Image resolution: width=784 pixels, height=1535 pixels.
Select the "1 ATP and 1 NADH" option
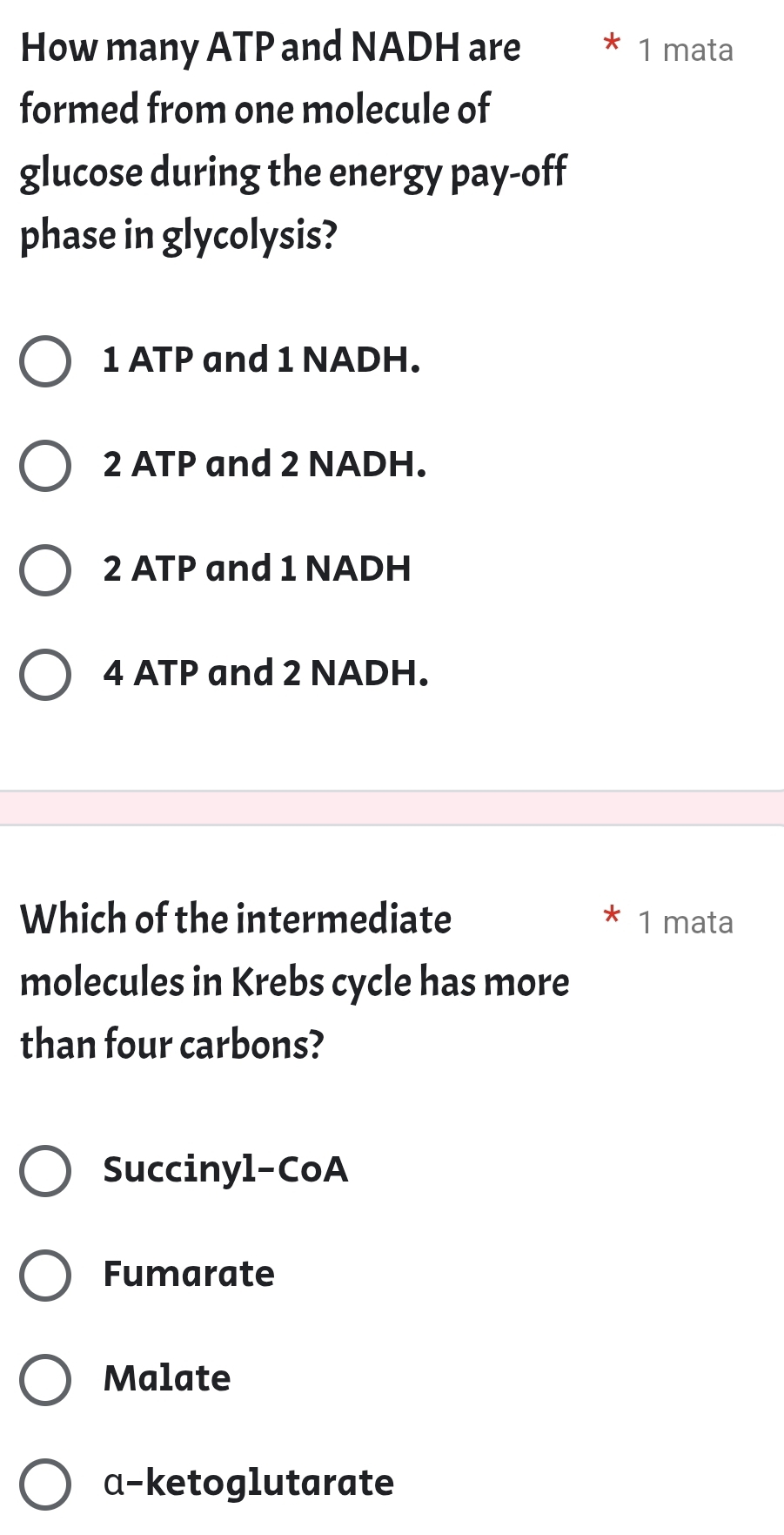pyautogui.click(x=46, y=360)
